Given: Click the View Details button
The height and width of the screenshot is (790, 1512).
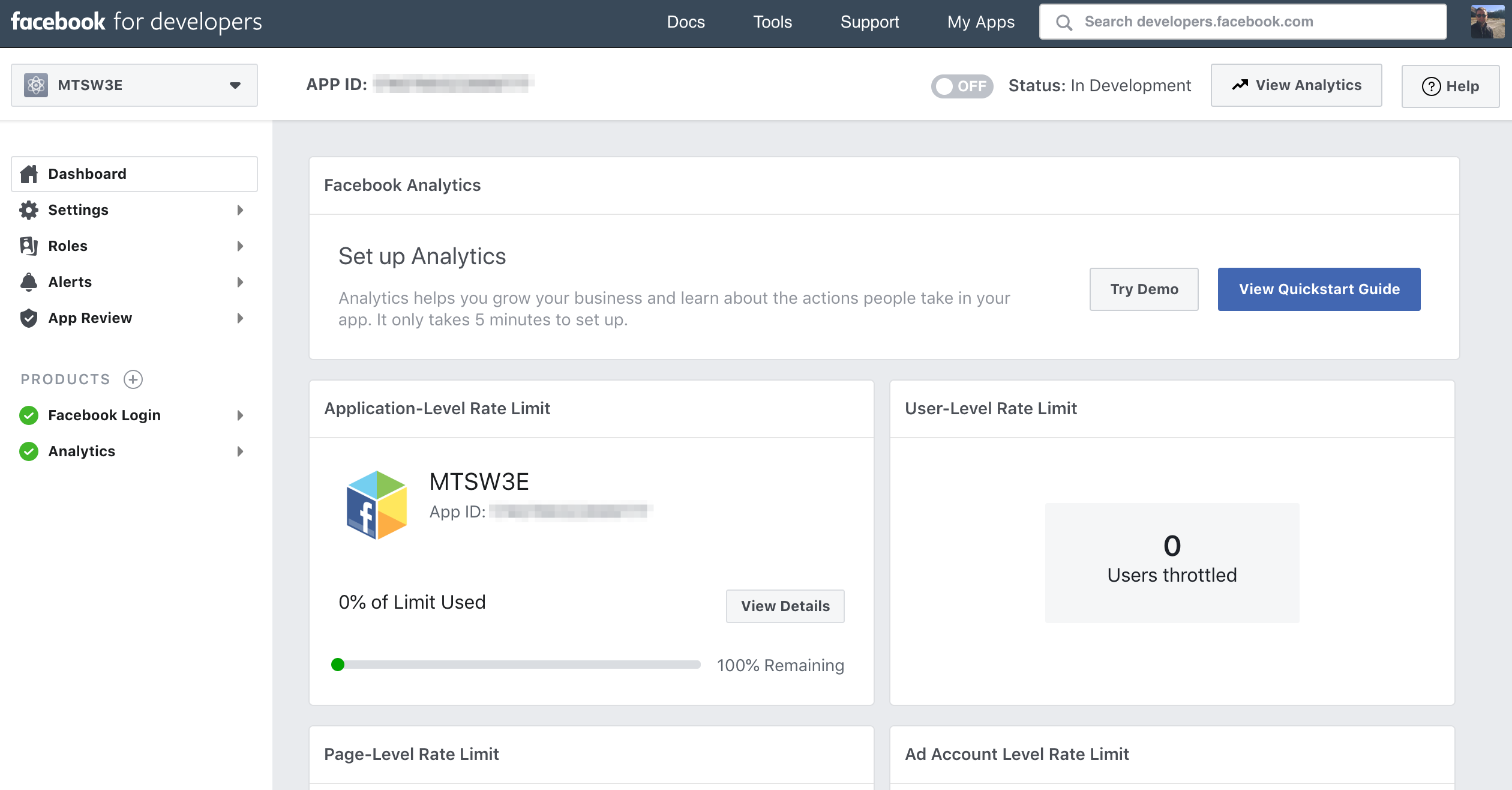Looking at the screenshot, I should [785, 606].
